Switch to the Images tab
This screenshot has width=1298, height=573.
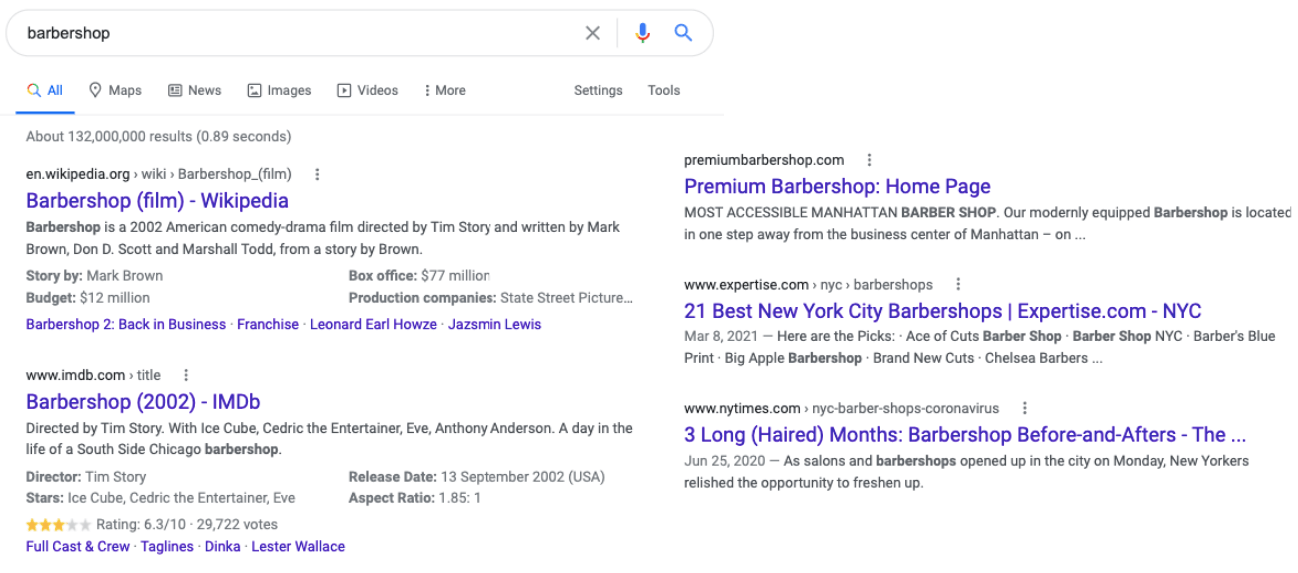[x=279, y=90]
